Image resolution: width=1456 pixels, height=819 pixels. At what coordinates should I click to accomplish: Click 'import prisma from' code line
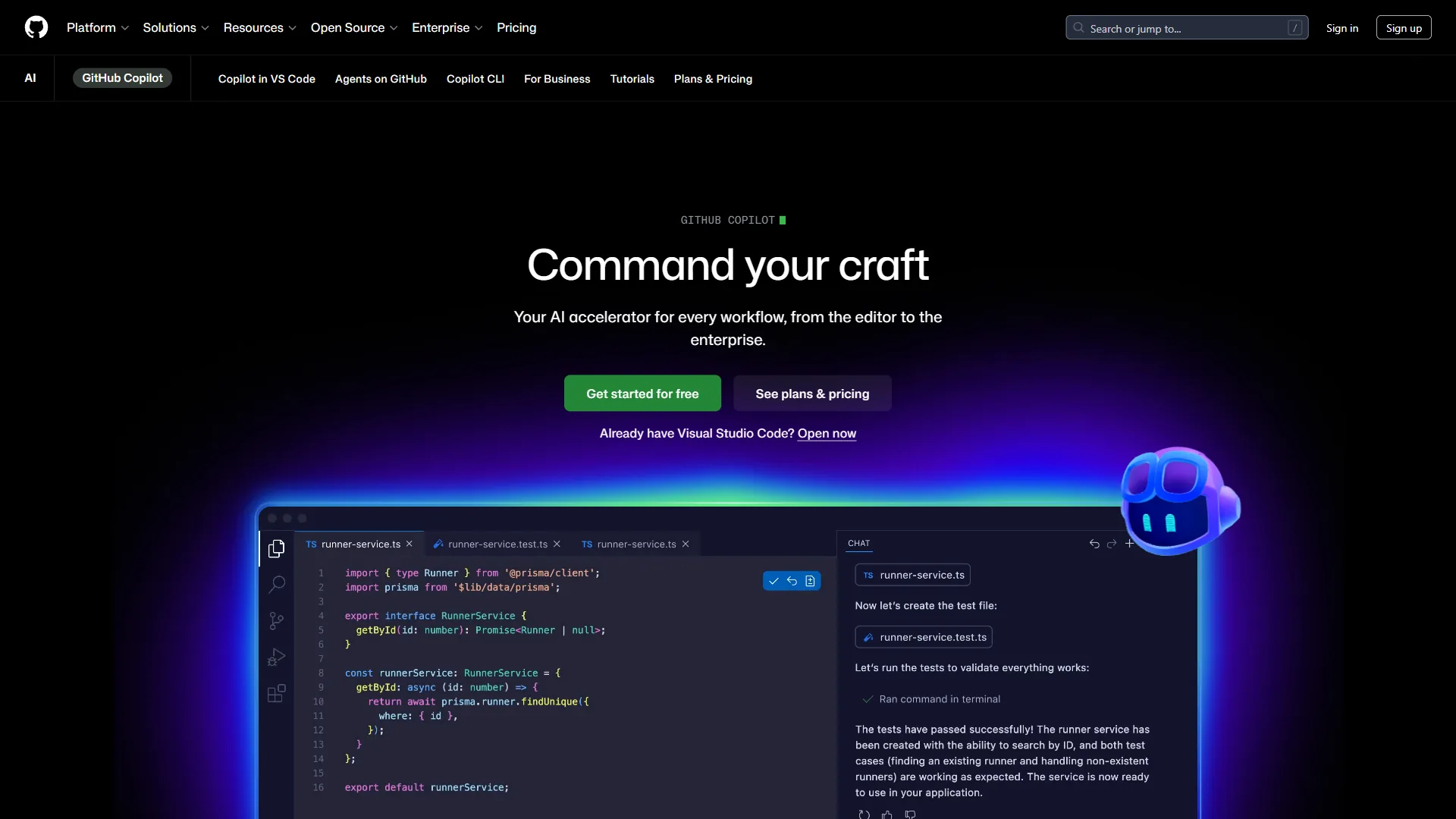[x=453, y=588]
